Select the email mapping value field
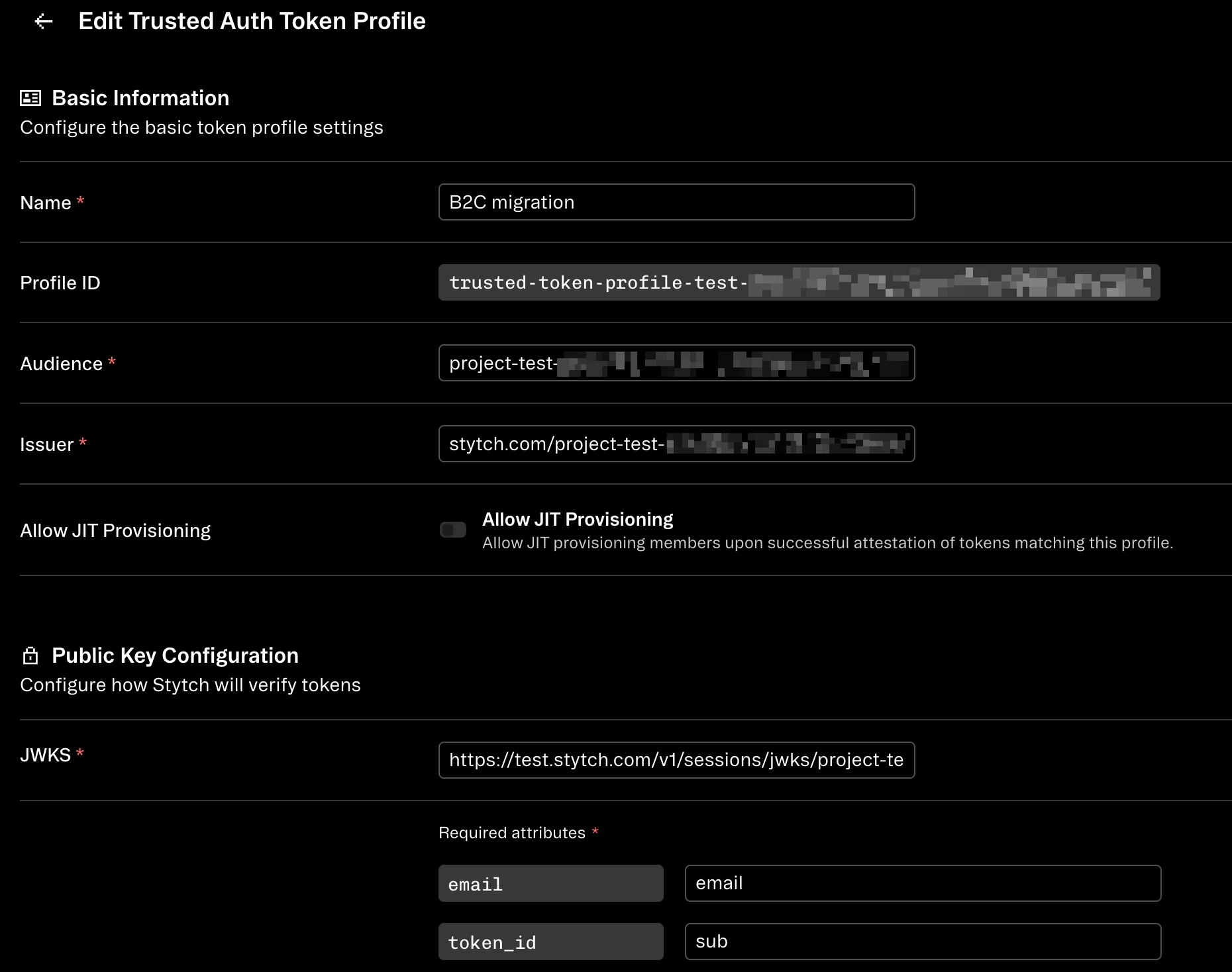 (922, 883)
